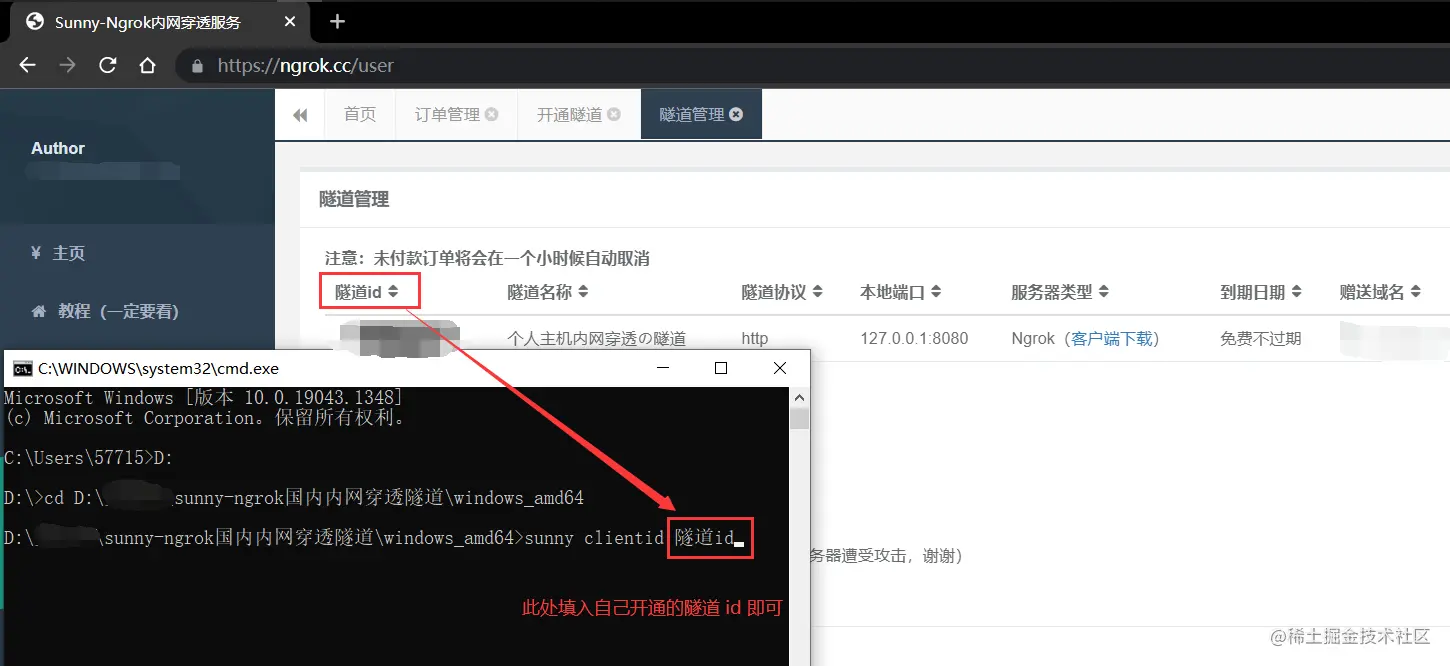Close the 开通隧道 tab
Viewport: 1450px width, 666px height.
614,115
